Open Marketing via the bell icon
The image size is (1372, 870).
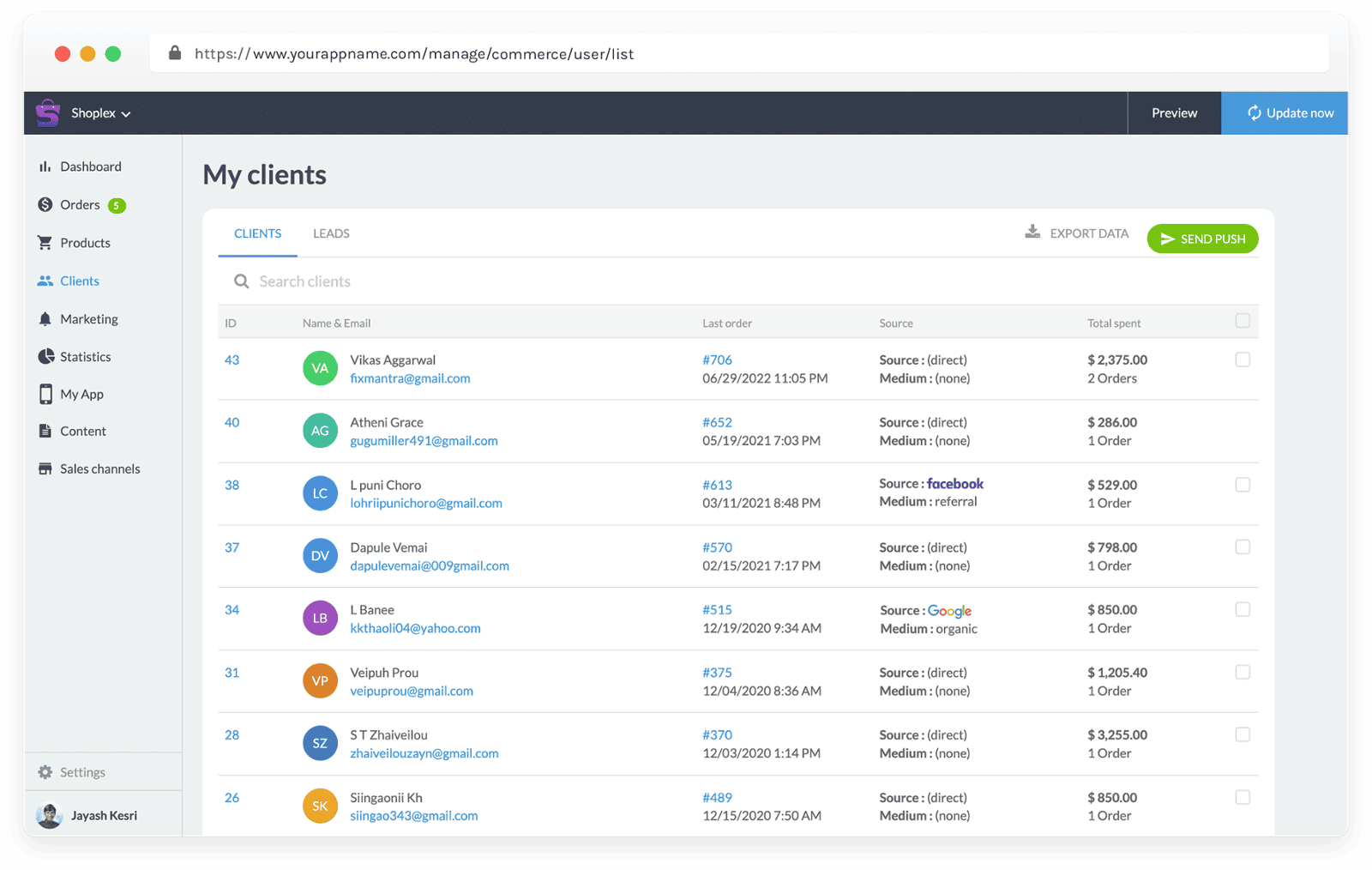pyautogui.click(x=45, y=318)
